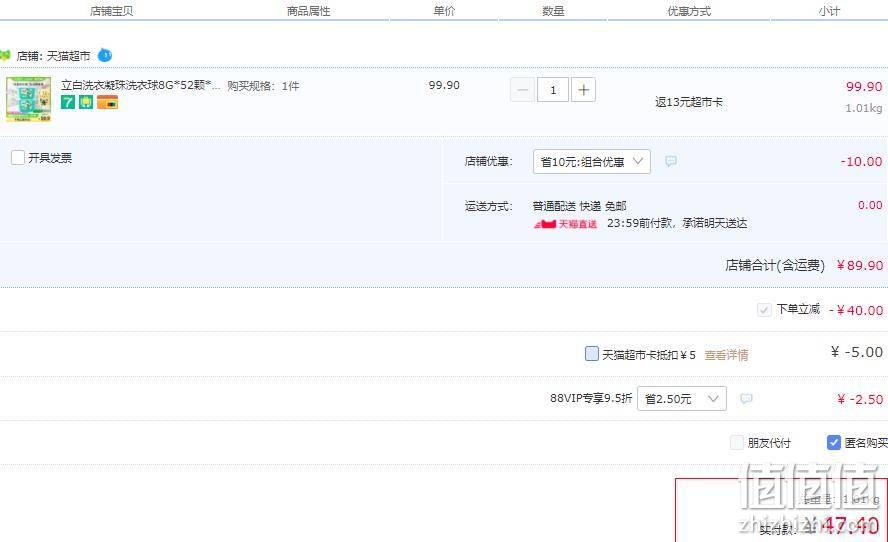Toggle the 下单立减 checkbox

pyautogui.click(x=764, y=310)
